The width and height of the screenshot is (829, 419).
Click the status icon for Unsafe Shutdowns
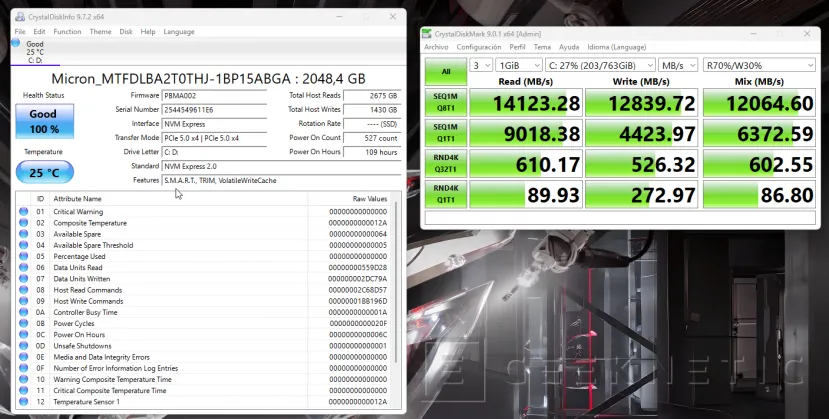pyautogui.click(x=23, y=346)
